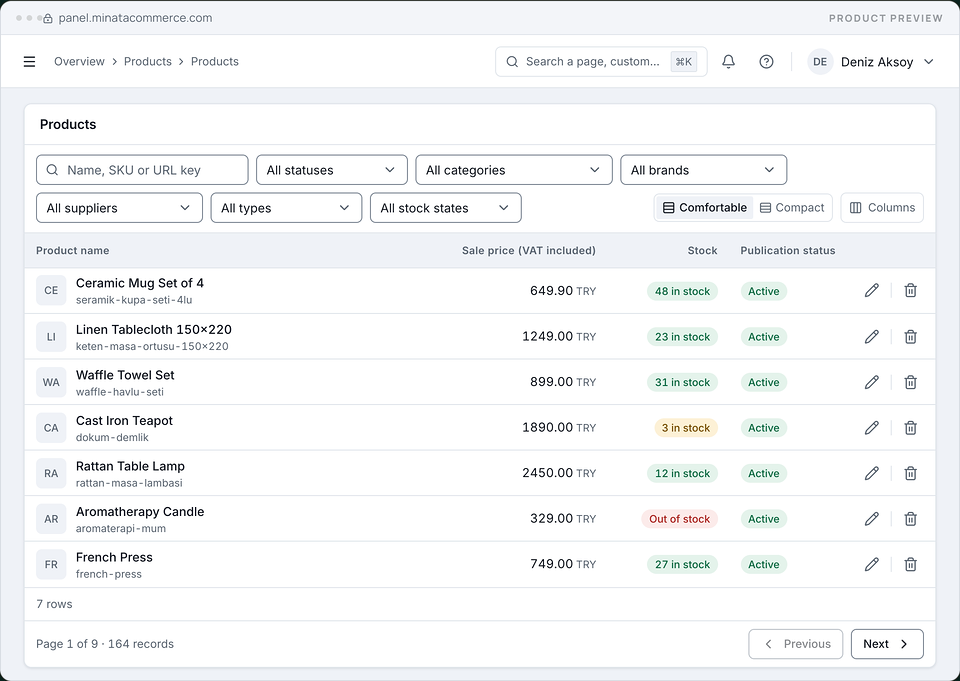Click the Name, SKU or URL key field

point(142,170)
